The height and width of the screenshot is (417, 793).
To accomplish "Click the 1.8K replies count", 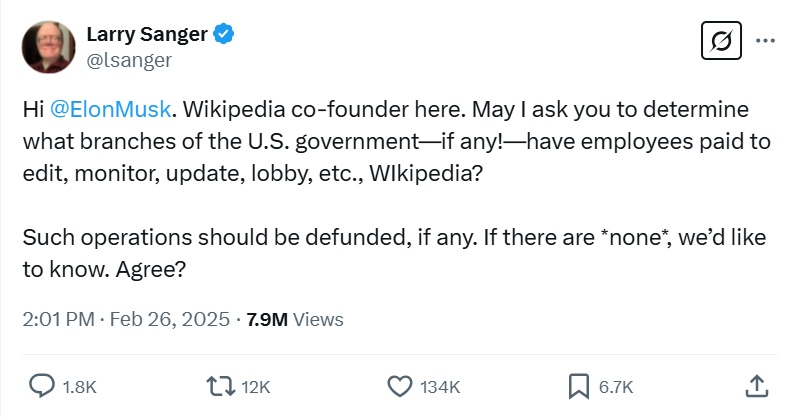I will 80,386.
